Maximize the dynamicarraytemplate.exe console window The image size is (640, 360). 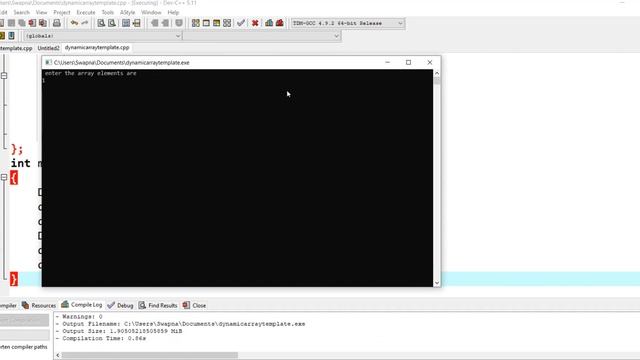(408, 62)
